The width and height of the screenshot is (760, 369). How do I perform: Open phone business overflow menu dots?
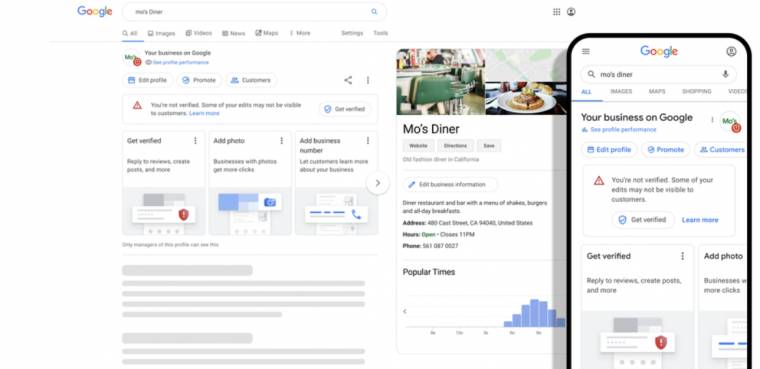click(712, 120)
